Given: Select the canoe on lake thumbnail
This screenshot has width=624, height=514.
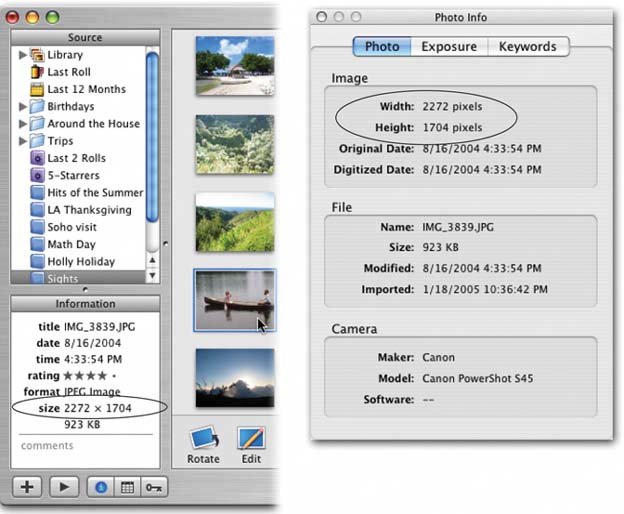Looking at the screenshot, I should [x=235, y=299].
